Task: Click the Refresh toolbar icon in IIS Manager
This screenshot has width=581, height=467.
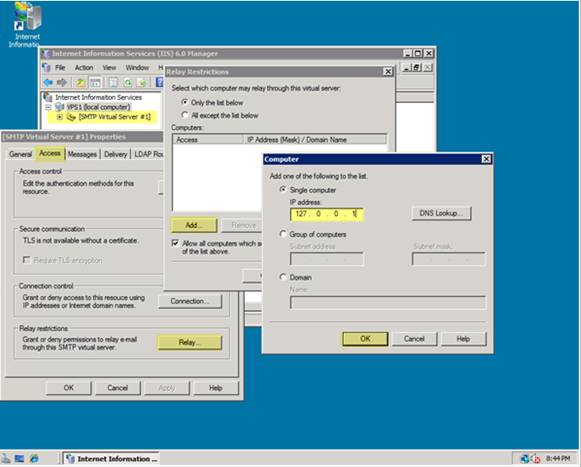Action: pos(128,82)
